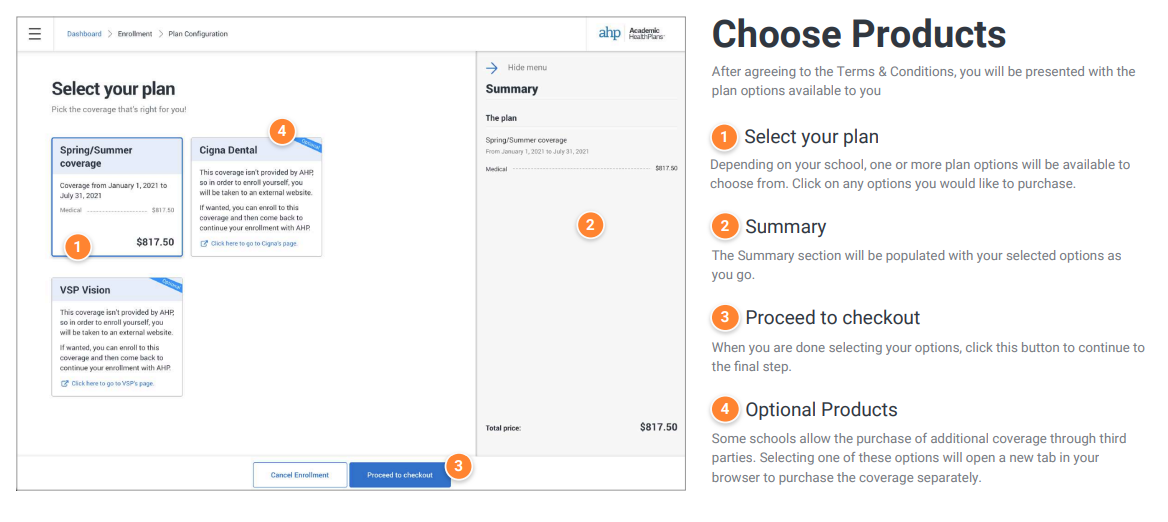Image resolution: width=1168 pixels, height=522 pixels.
Task: Click orange marker 4 on Cigna Dental card
Action: [280, 132]
